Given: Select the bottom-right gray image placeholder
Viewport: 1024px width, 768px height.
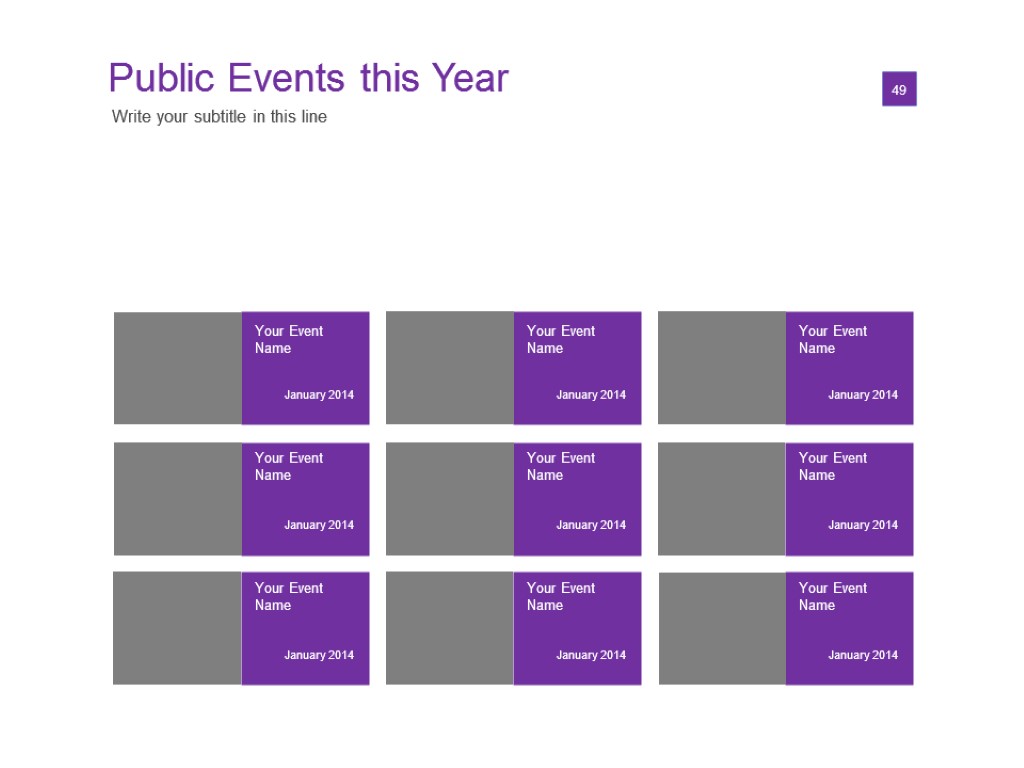Looking at the screenshot, I should 722,628.
